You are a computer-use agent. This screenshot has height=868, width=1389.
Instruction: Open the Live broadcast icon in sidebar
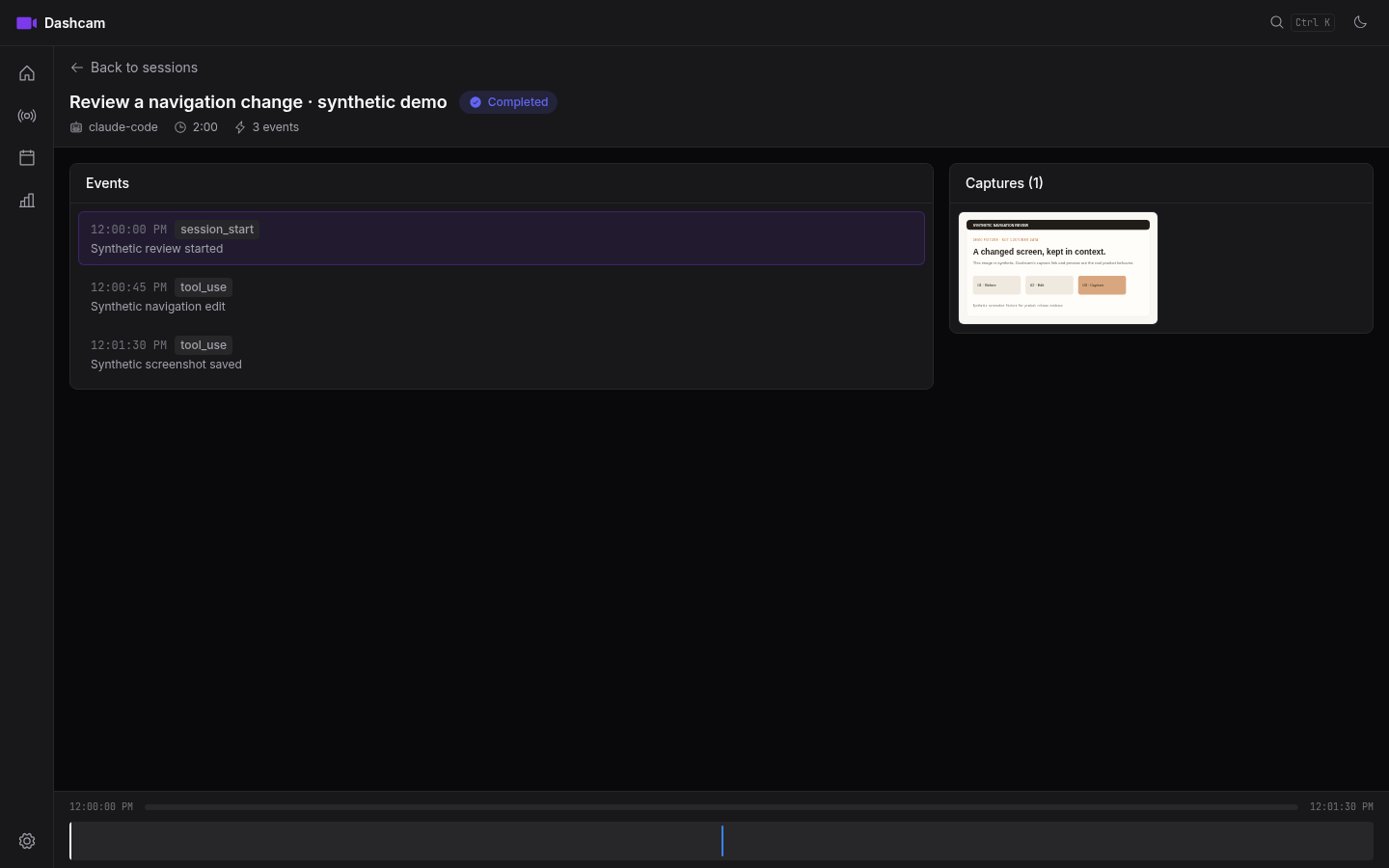27,116
